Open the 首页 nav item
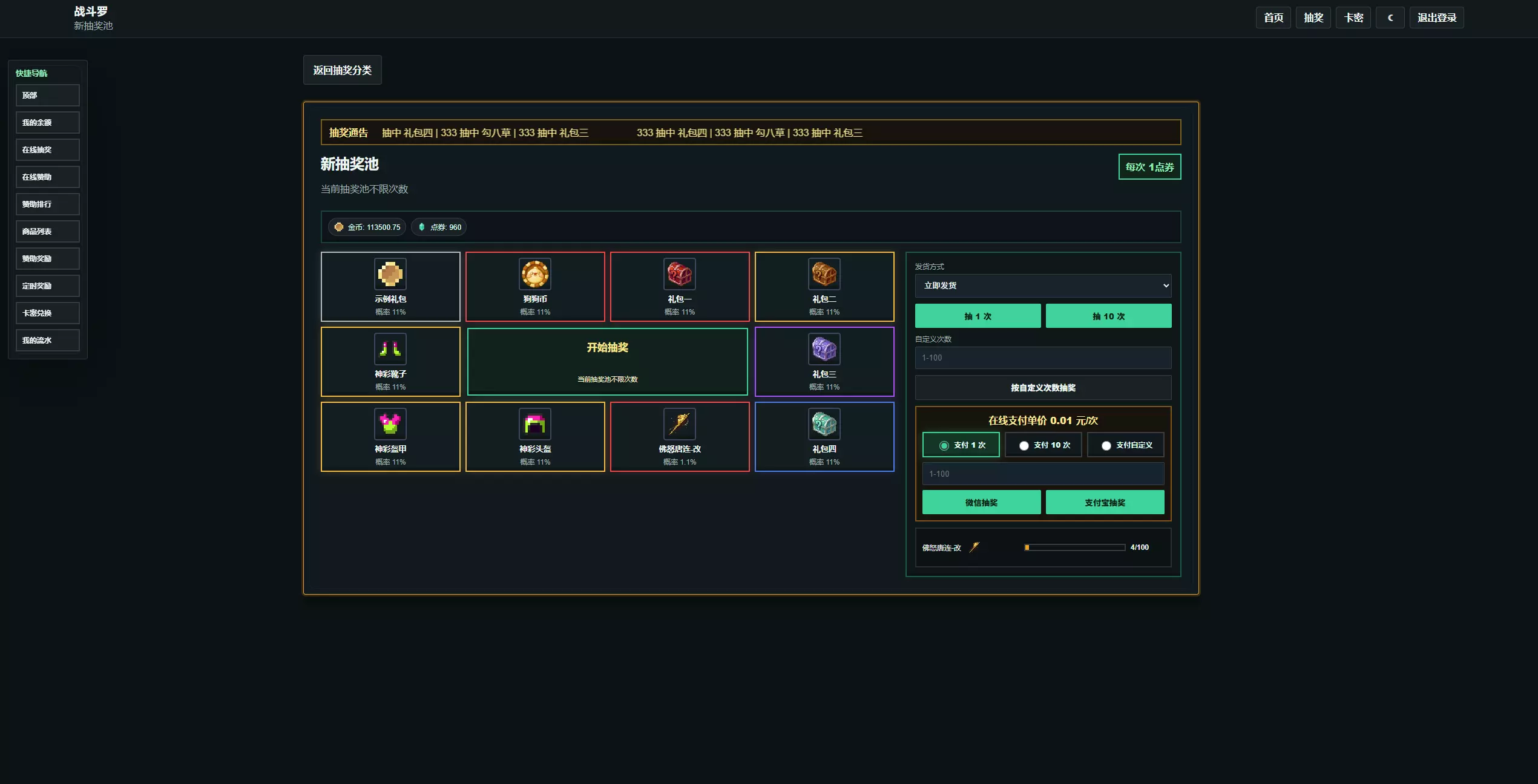Viewport: 1538px width, 784px height. coord(1273,18)
